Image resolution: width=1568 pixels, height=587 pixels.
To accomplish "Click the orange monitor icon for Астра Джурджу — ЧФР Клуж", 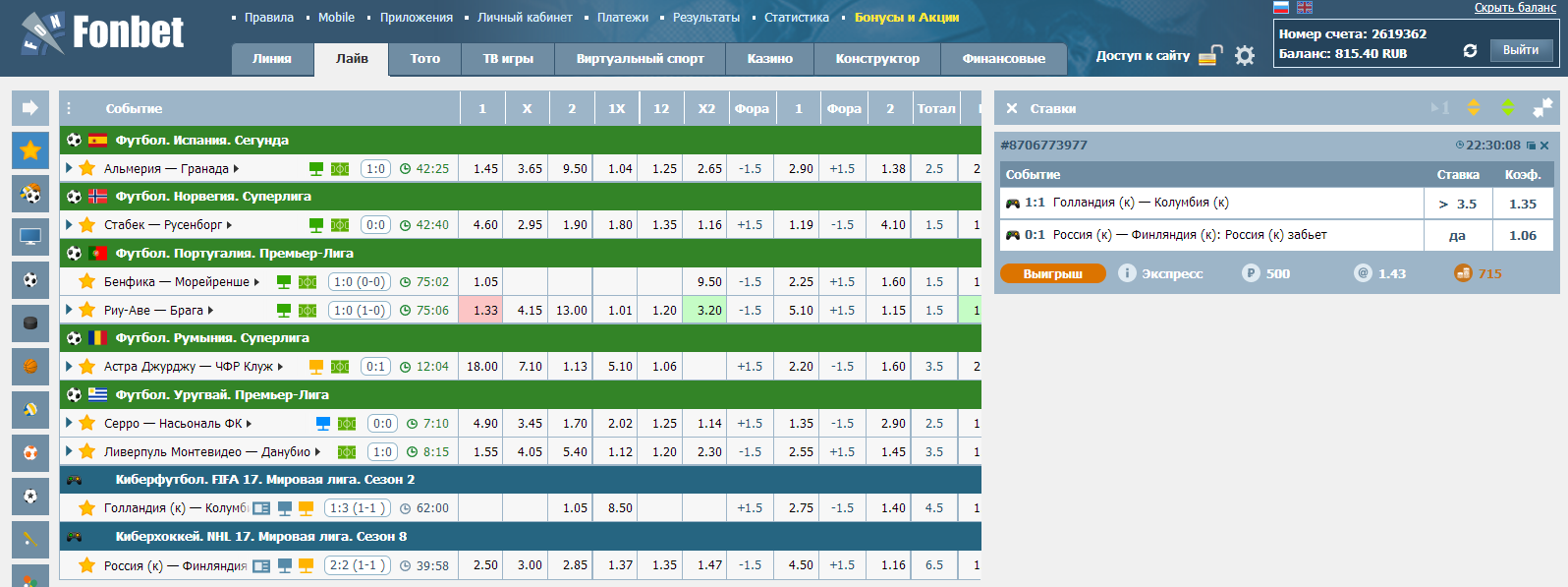I will pos(316,367).
